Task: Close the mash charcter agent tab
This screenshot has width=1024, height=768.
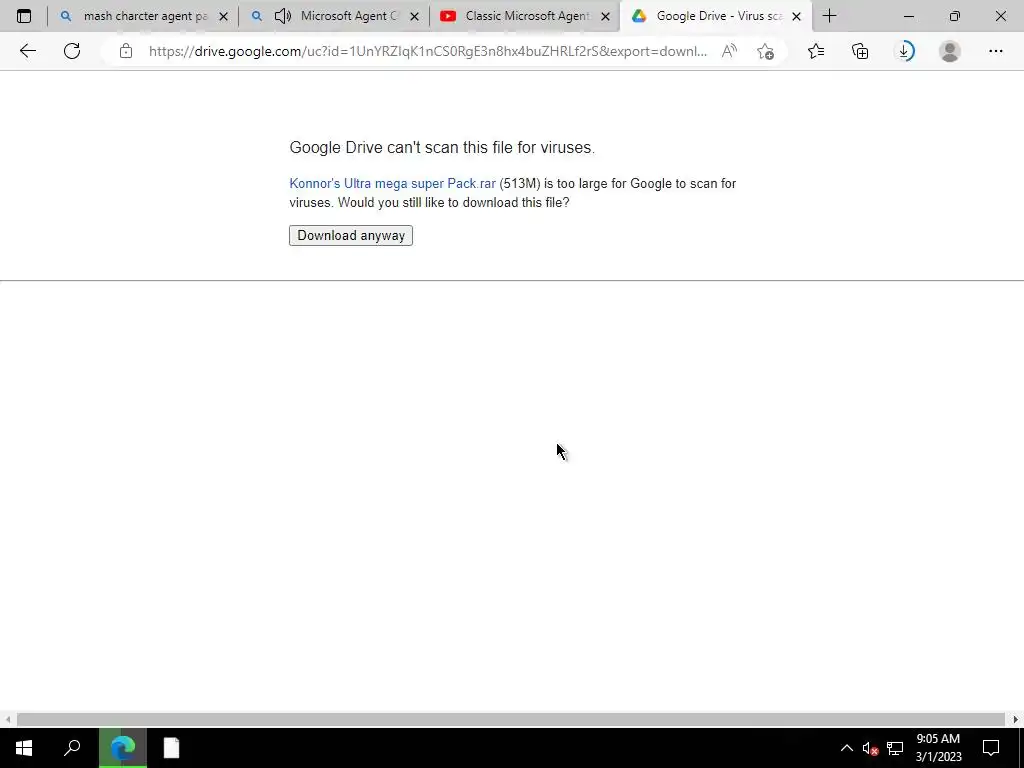Action: coord(223,16)
